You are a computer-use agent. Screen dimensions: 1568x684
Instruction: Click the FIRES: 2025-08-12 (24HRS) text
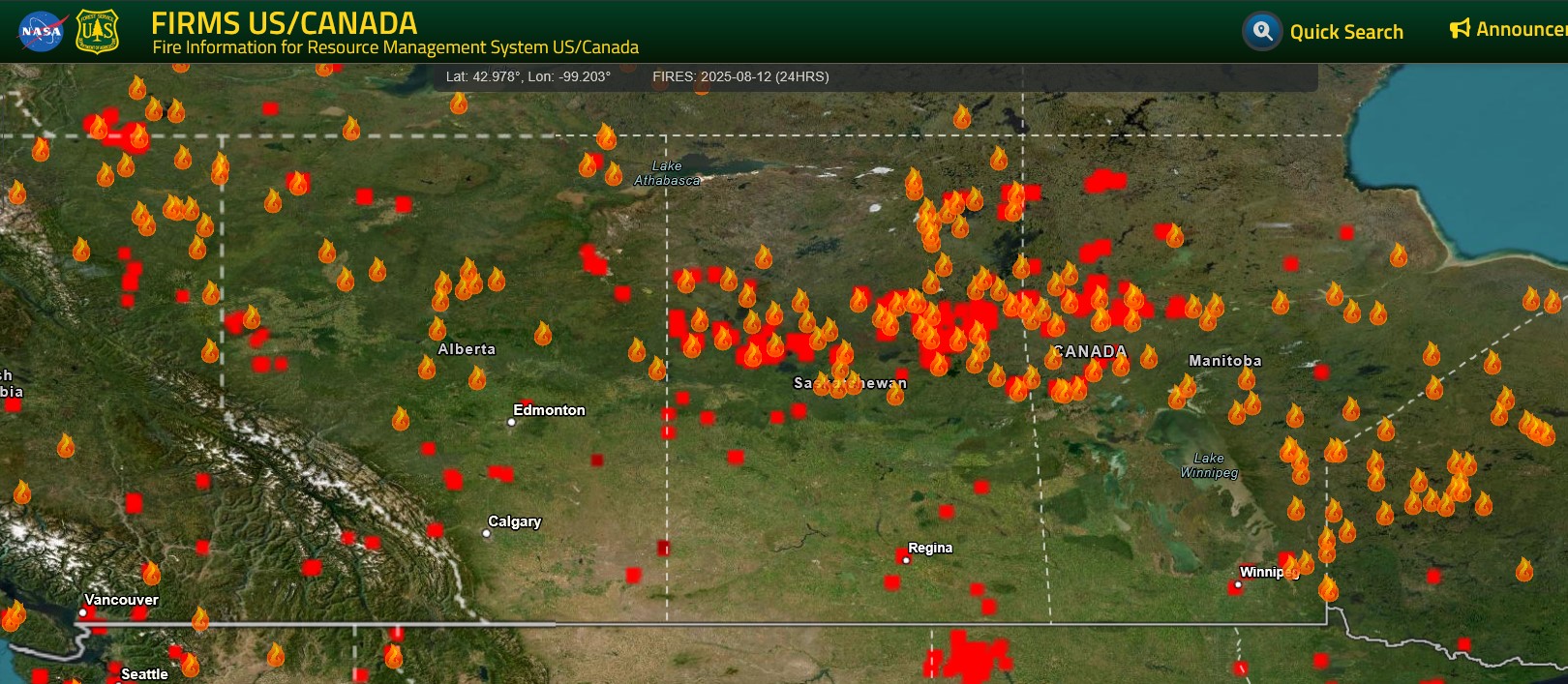(740, 76)
